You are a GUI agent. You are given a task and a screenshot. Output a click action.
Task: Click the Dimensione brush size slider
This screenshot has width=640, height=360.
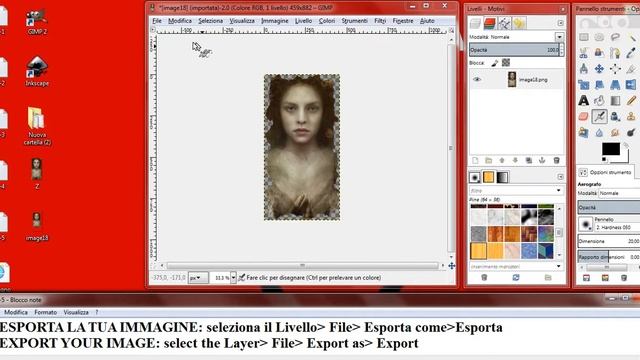[x=609, y=241]
